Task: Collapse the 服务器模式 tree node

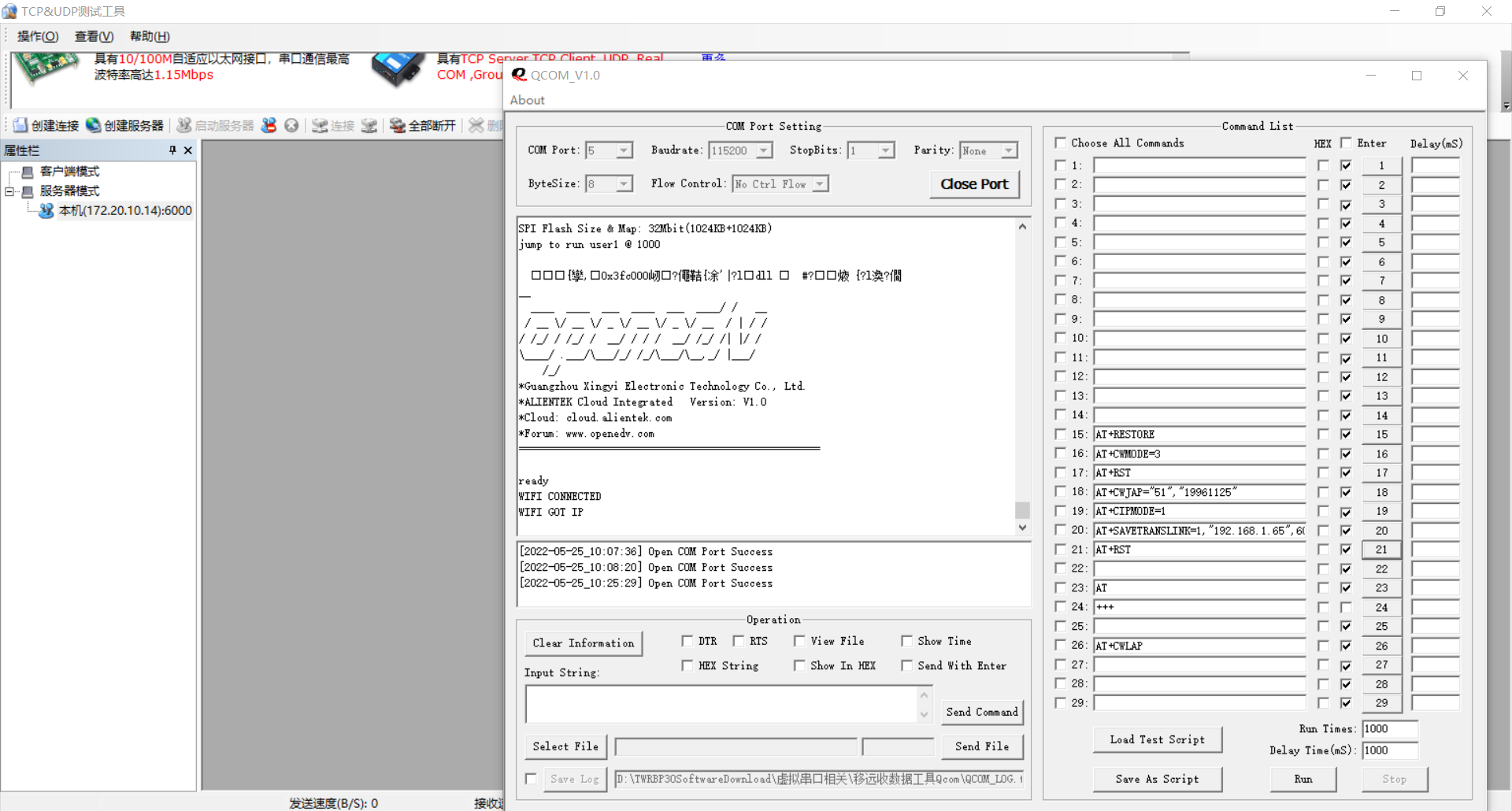Action: 9,191
